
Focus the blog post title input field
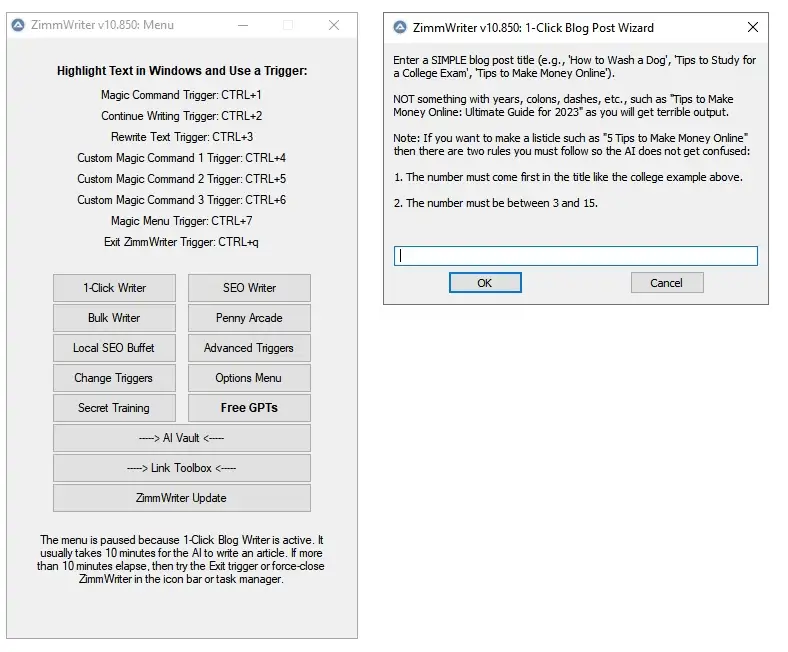(x=575, y=256)
